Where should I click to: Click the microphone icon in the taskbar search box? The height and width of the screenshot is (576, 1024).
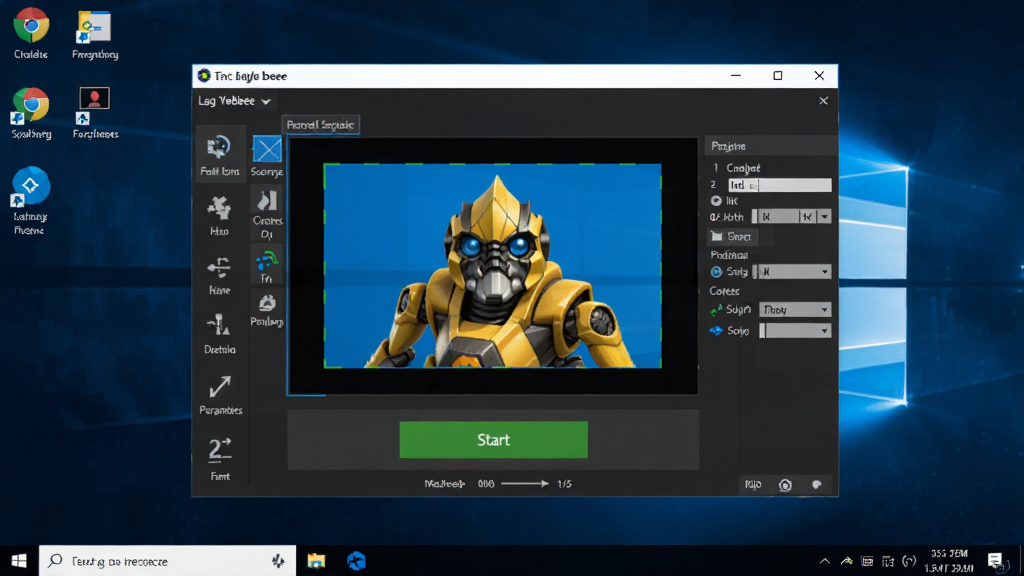point(278,561)
